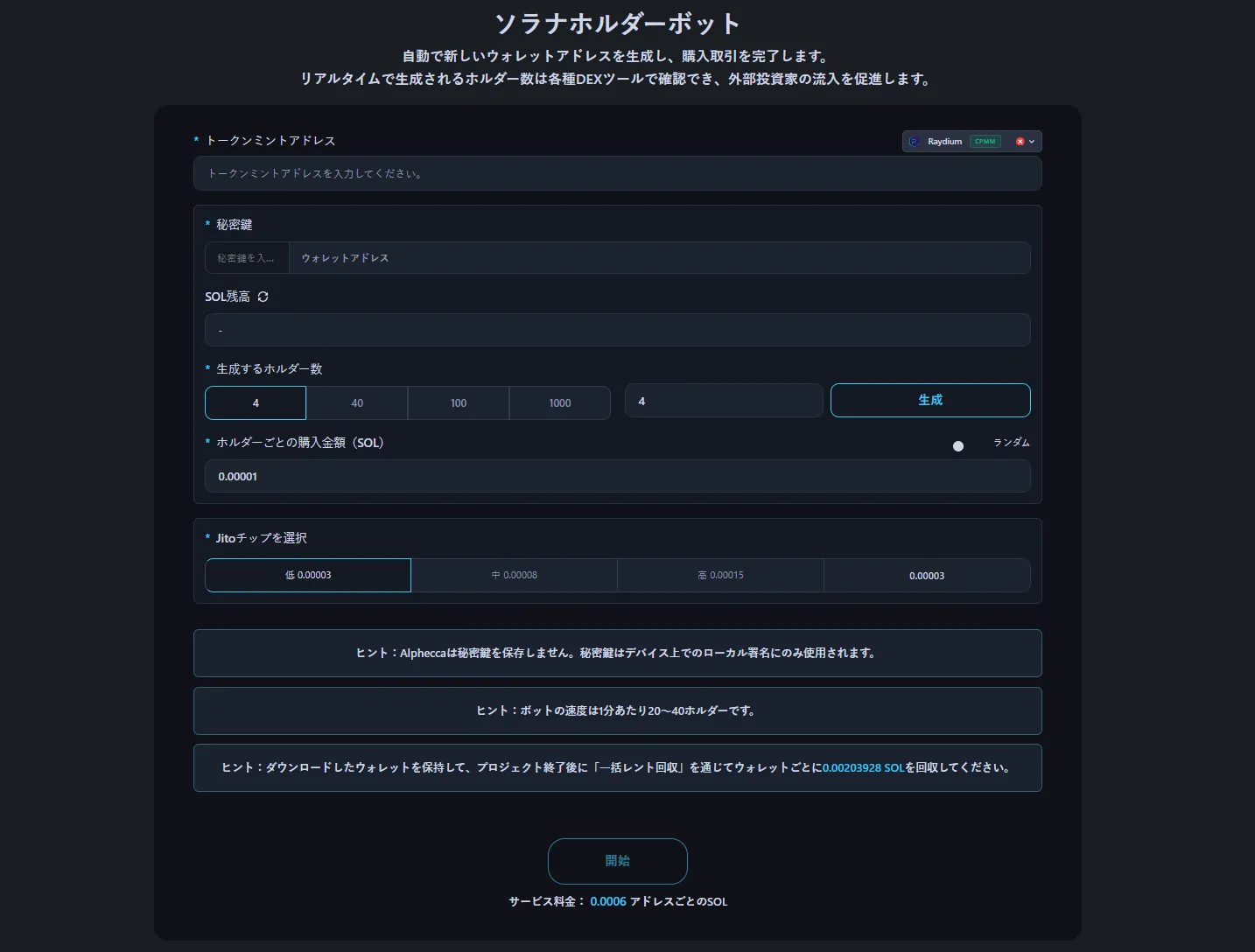1255x952 pixels.
Task: Choose 1000 holders preset
Action: [x=560, y=403]
